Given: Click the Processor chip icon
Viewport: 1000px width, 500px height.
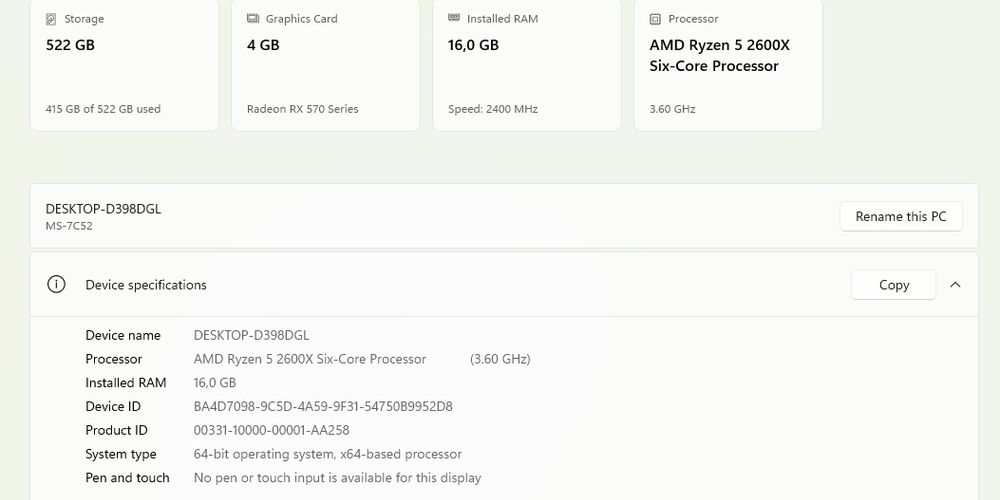Looking at the screenshot, I should tap(655, 19).
